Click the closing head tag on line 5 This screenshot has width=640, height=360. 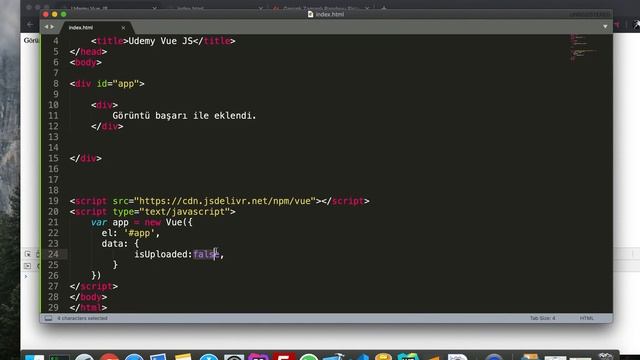pyautogui.click(x=88, y=51)
